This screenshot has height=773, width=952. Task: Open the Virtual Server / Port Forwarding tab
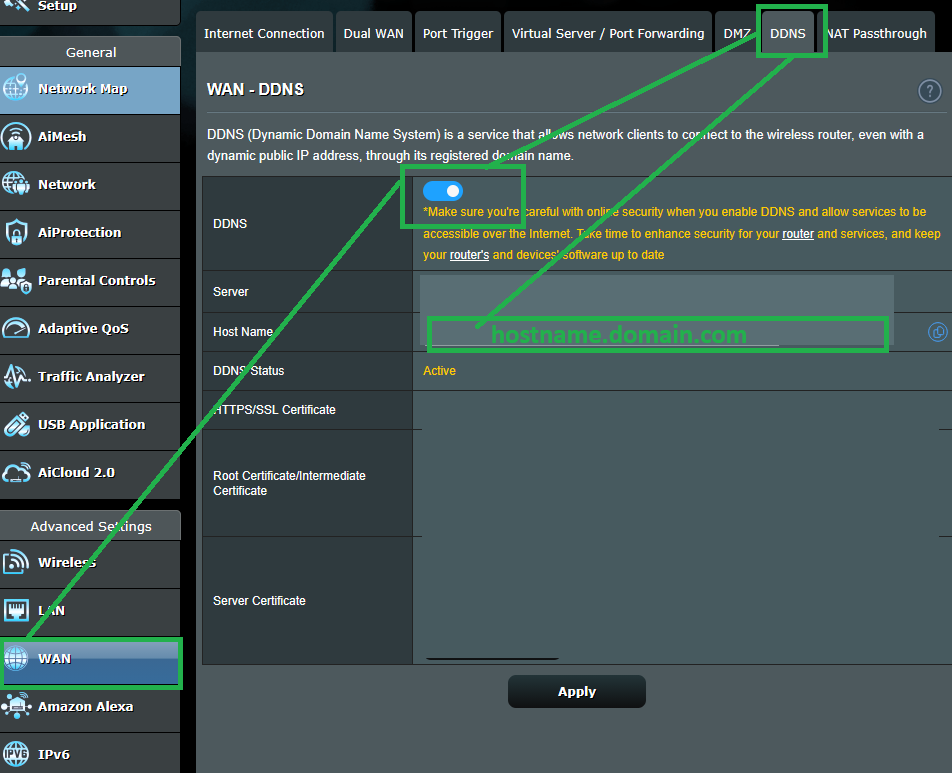(607, 31)
